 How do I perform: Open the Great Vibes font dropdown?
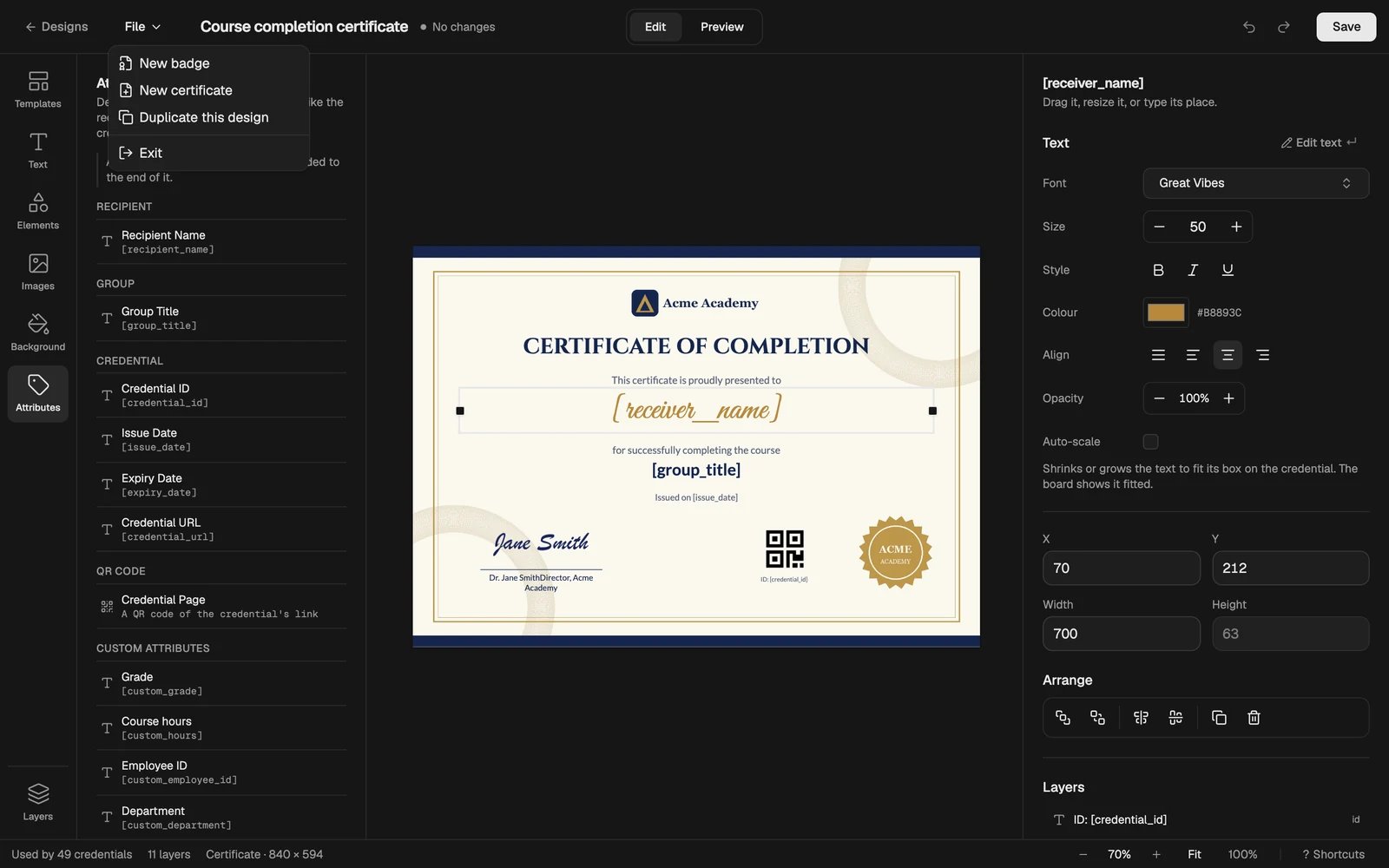coord(1255,183)
